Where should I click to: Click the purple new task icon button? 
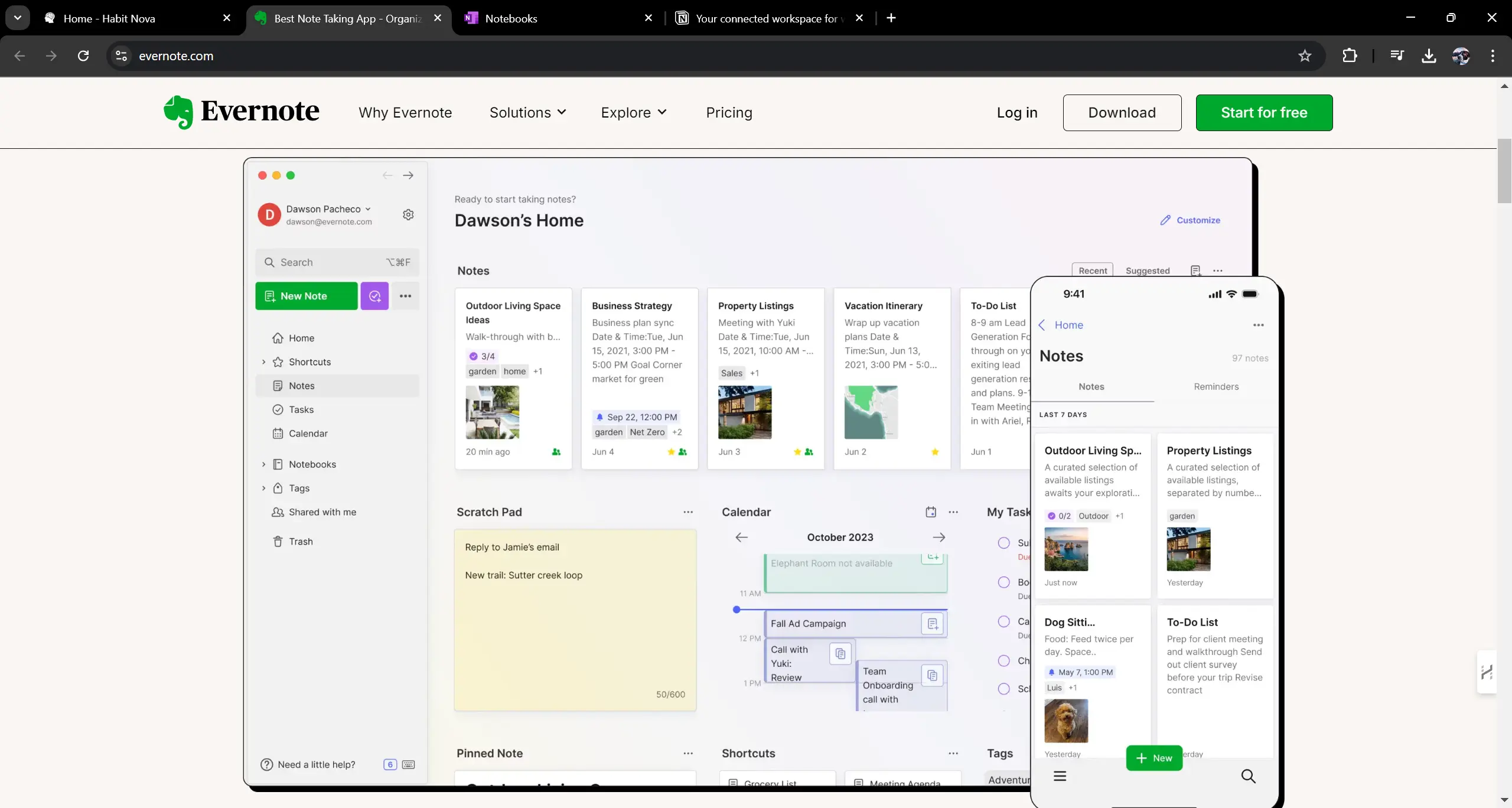coord(374,296)
